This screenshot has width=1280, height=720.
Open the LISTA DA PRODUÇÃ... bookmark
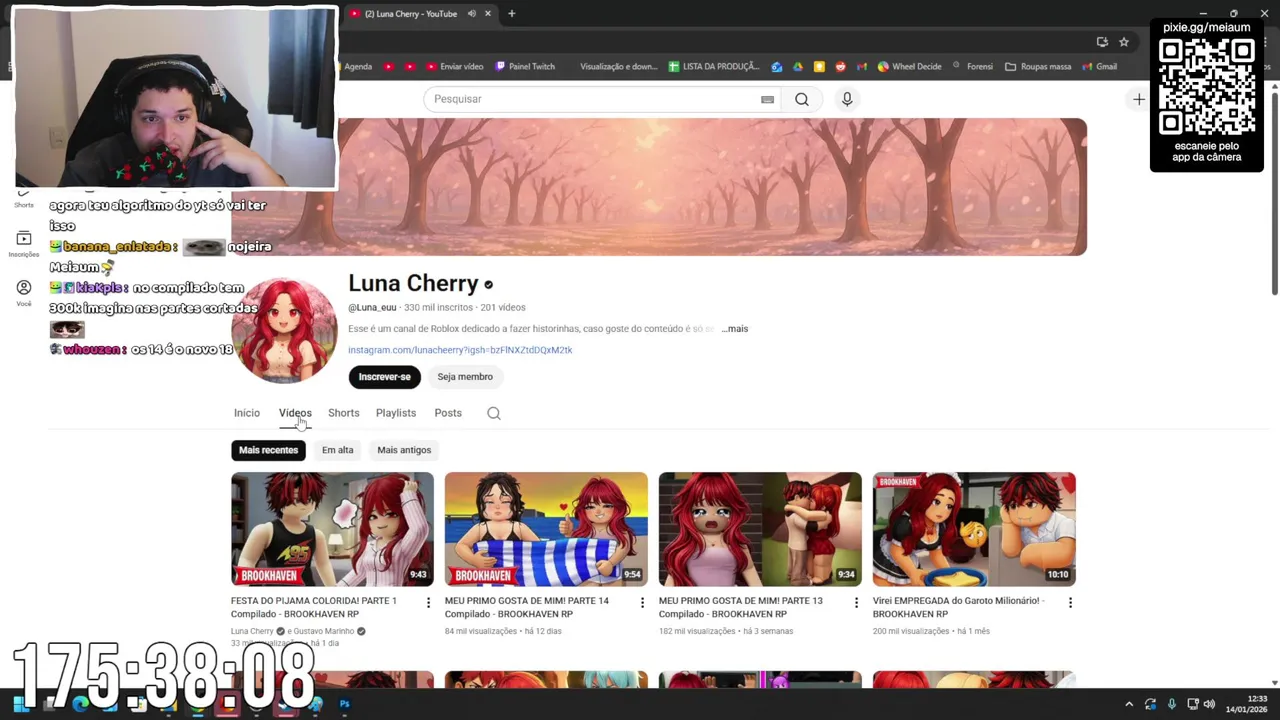[714, 67]
